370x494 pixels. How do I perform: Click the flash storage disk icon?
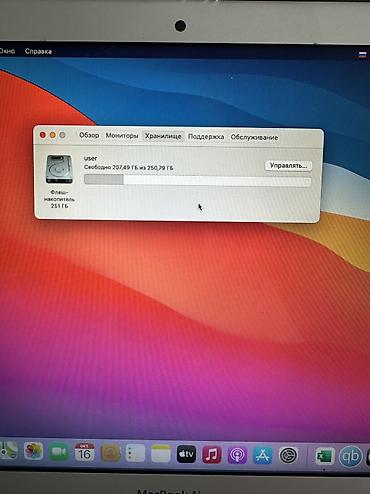click(x=59, y=169)
